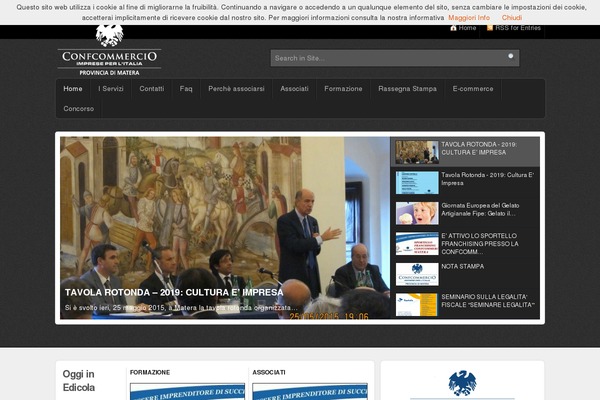Select Giornata Europea del Gelato thumbnail
This screenshot has height=400, width=600.
click(x=417, y=213)
